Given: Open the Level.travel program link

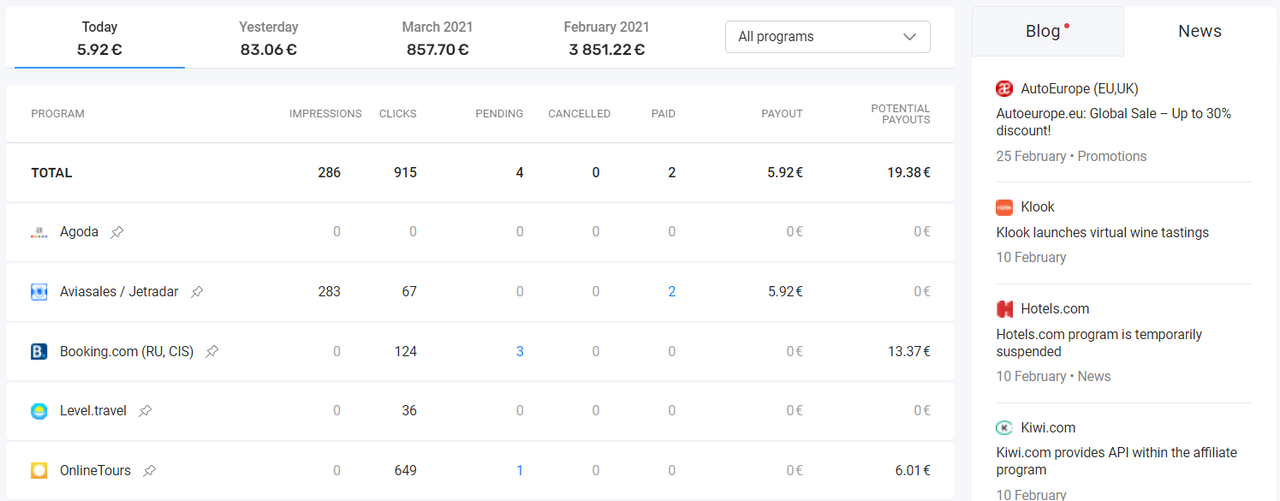Looking at the screenshot, I should click(x=93, y=411).
